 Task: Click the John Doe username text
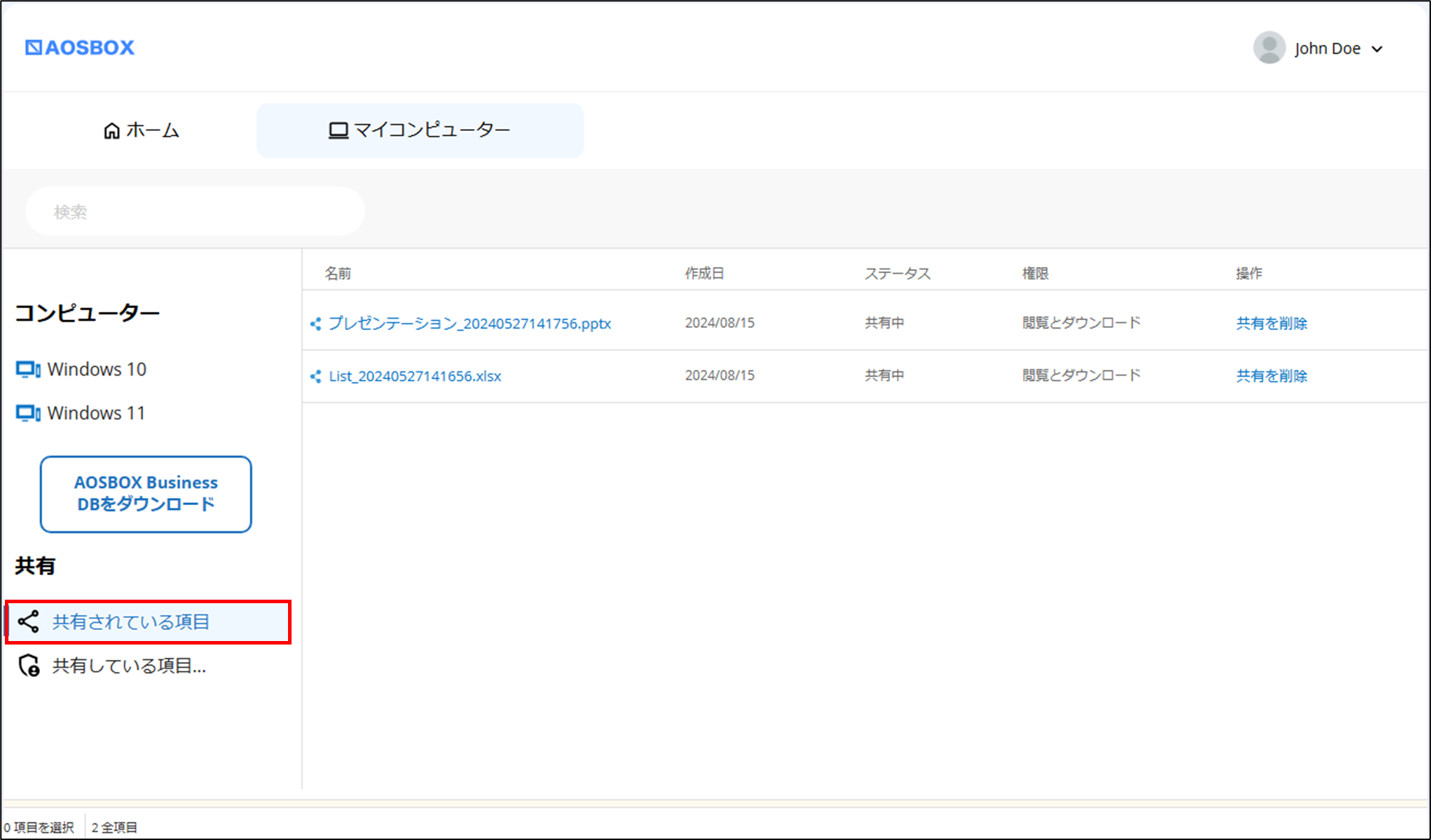coord(1327,48)
